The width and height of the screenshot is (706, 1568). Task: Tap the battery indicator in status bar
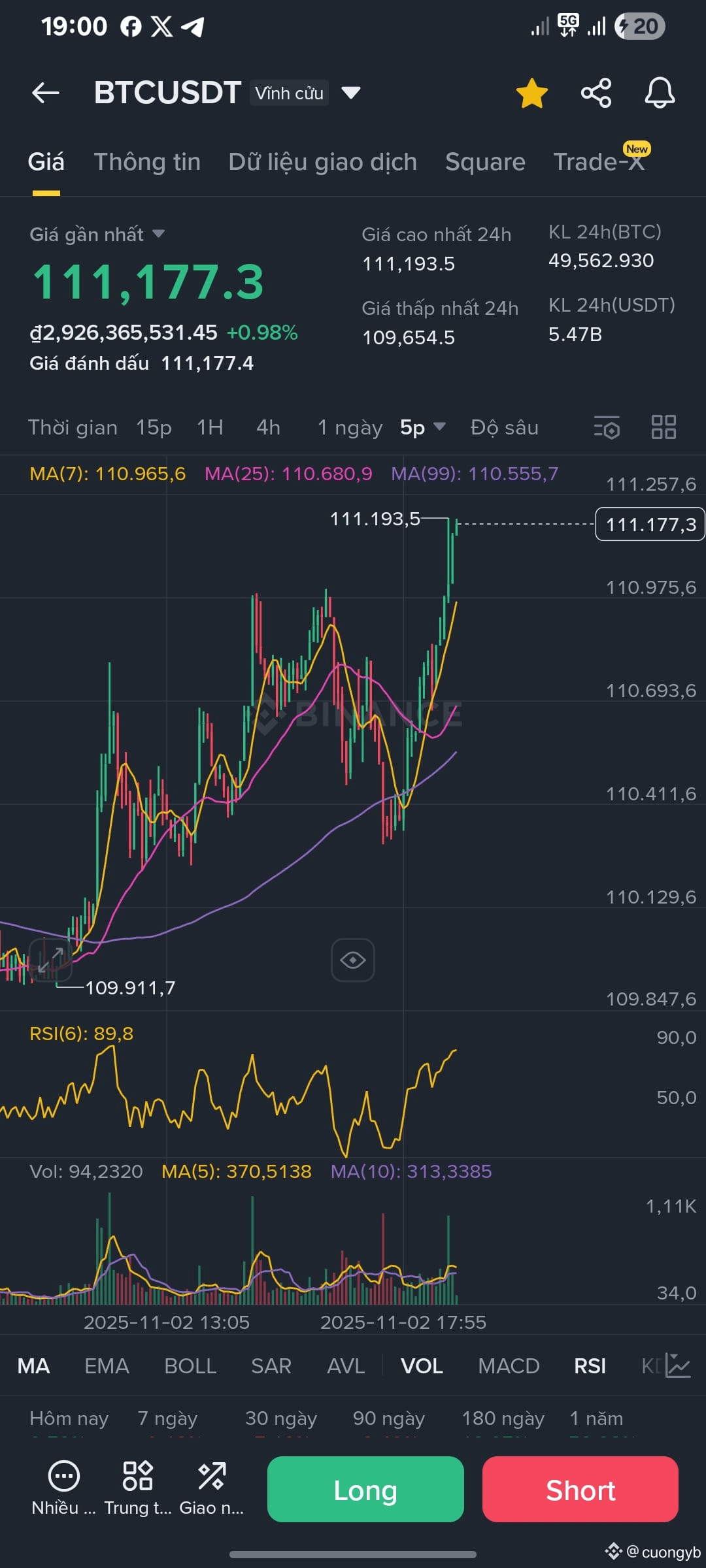click(639, 26)
